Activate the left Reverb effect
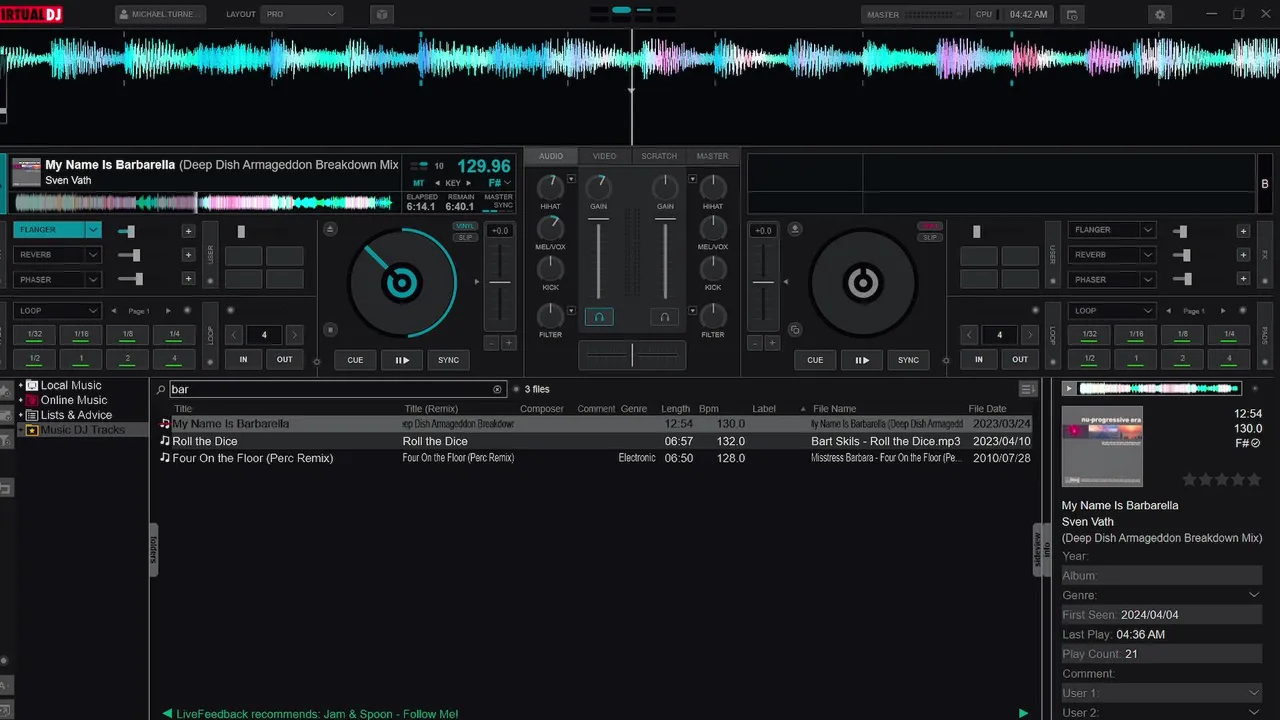 pos(49,255)
